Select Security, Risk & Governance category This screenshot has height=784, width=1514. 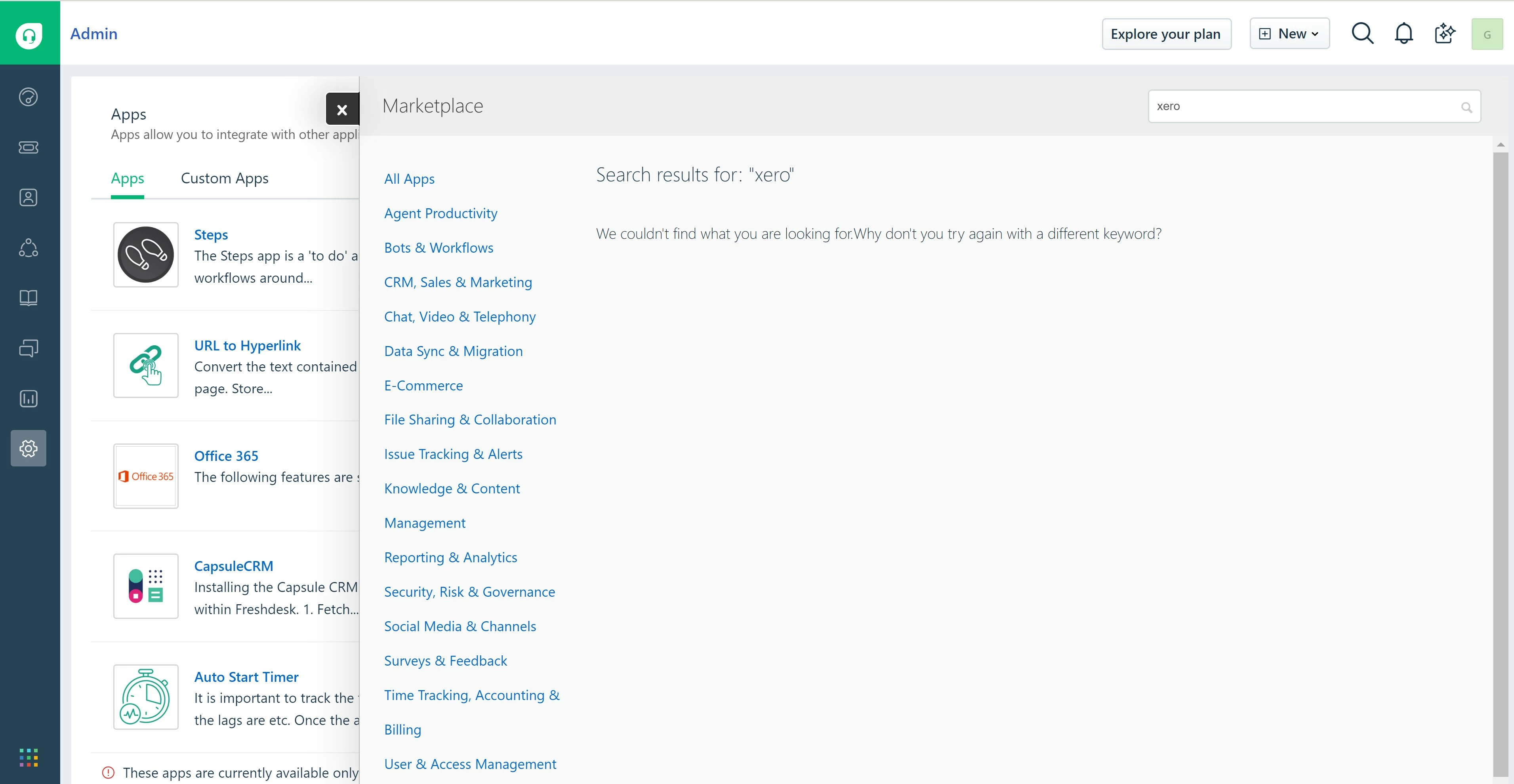coord(469,592)
